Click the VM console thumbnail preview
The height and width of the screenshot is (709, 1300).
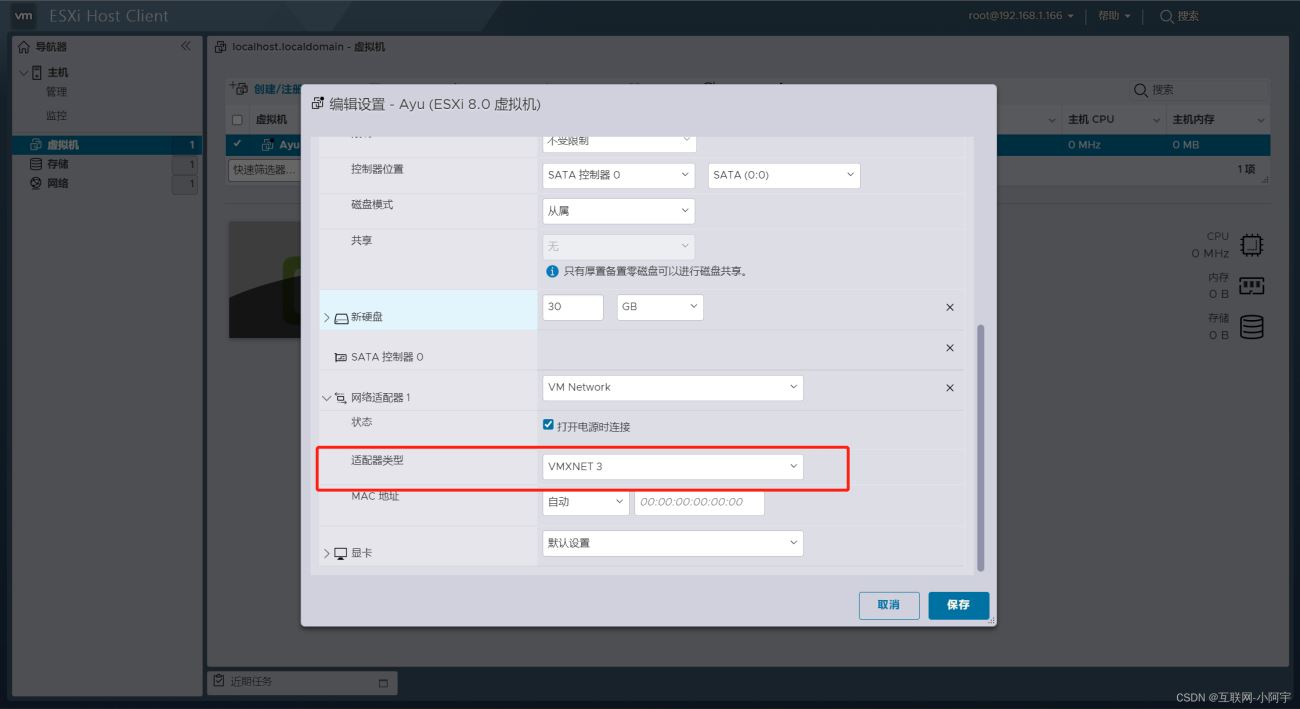265,280
